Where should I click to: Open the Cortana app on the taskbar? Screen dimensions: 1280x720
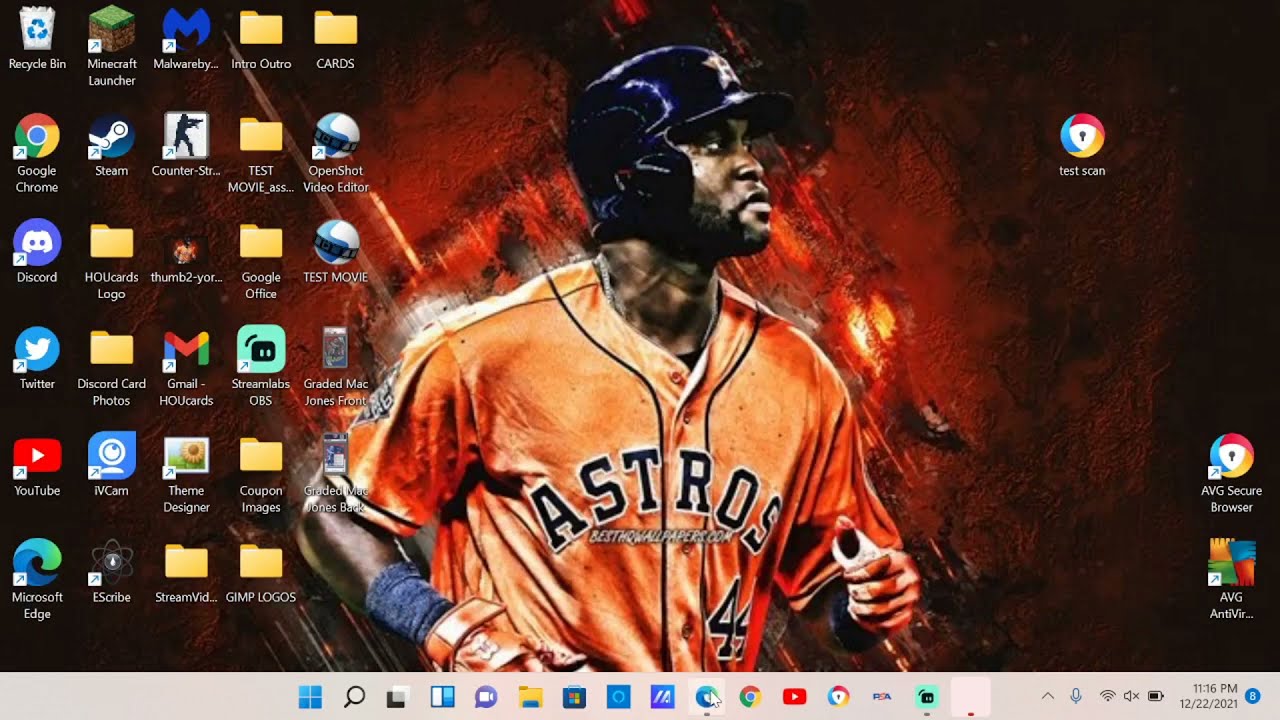tap(618, 697)
